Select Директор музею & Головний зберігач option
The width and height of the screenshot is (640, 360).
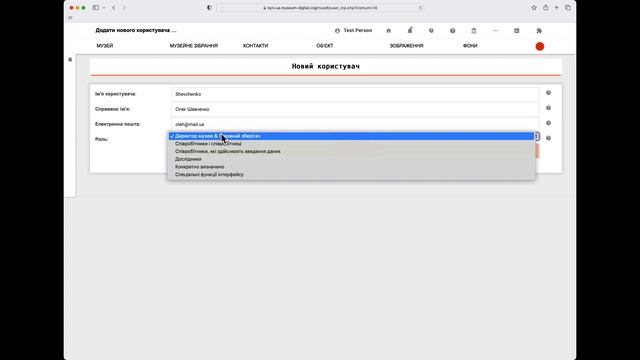pos(351,136)
